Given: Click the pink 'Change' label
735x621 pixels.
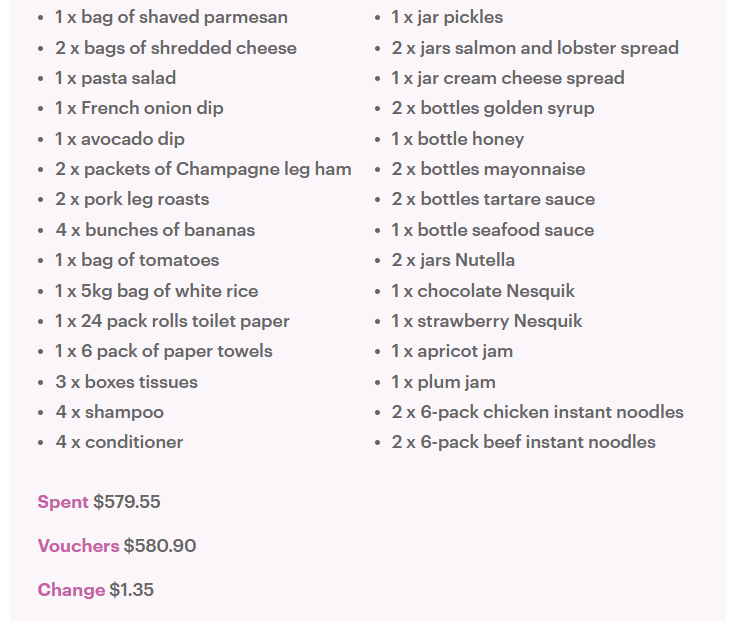Looking at the screenshot, I should coord(71,590).
